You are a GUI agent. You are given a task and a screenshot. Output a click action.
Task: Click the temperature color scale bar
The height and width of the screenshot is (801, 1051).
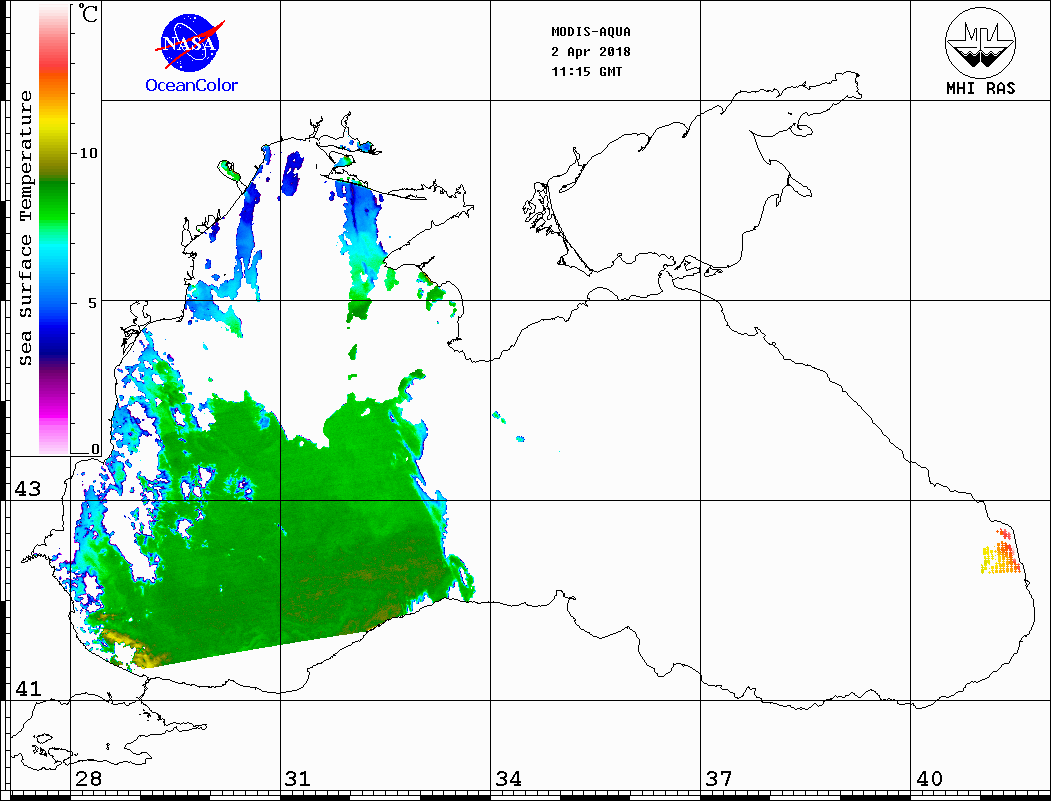54,229
